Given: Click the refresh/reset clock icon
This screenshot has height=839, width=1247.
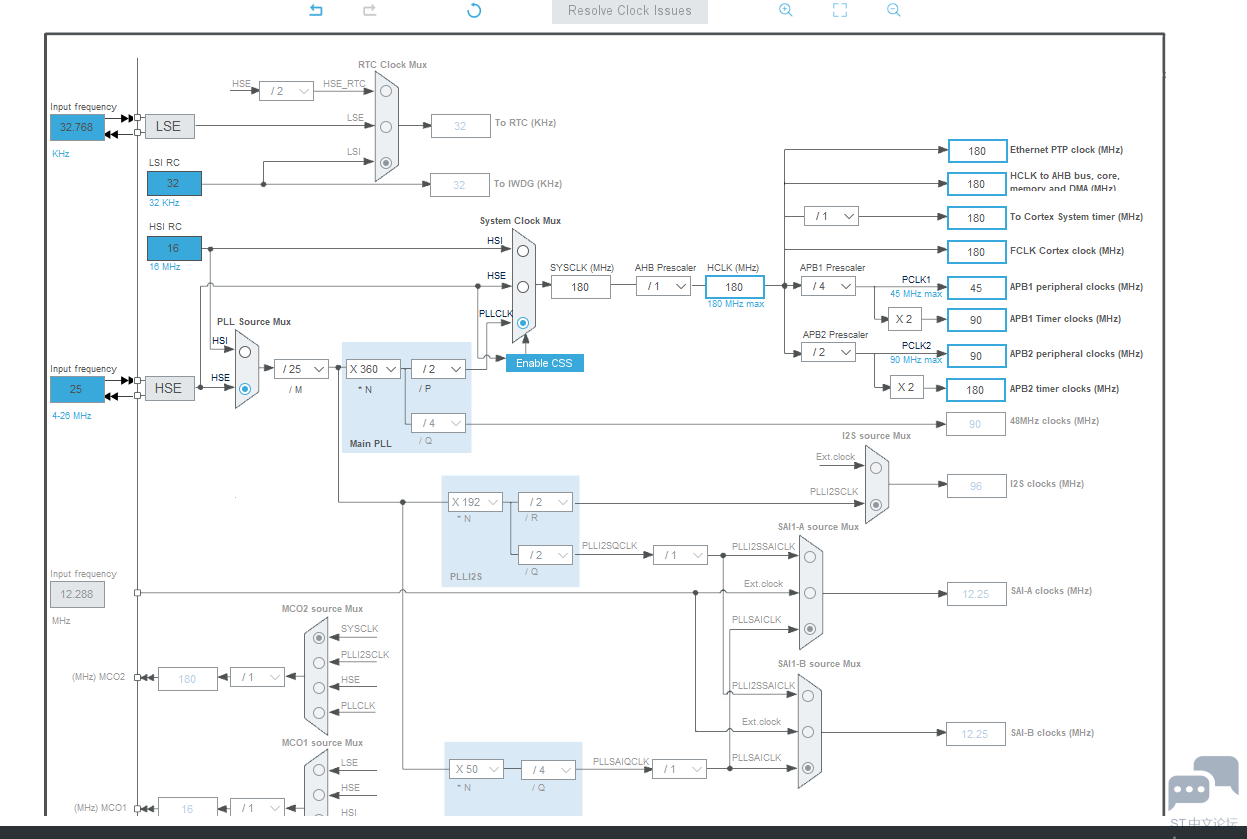Looking at the screenshot, I should click(x=474, y=10).
